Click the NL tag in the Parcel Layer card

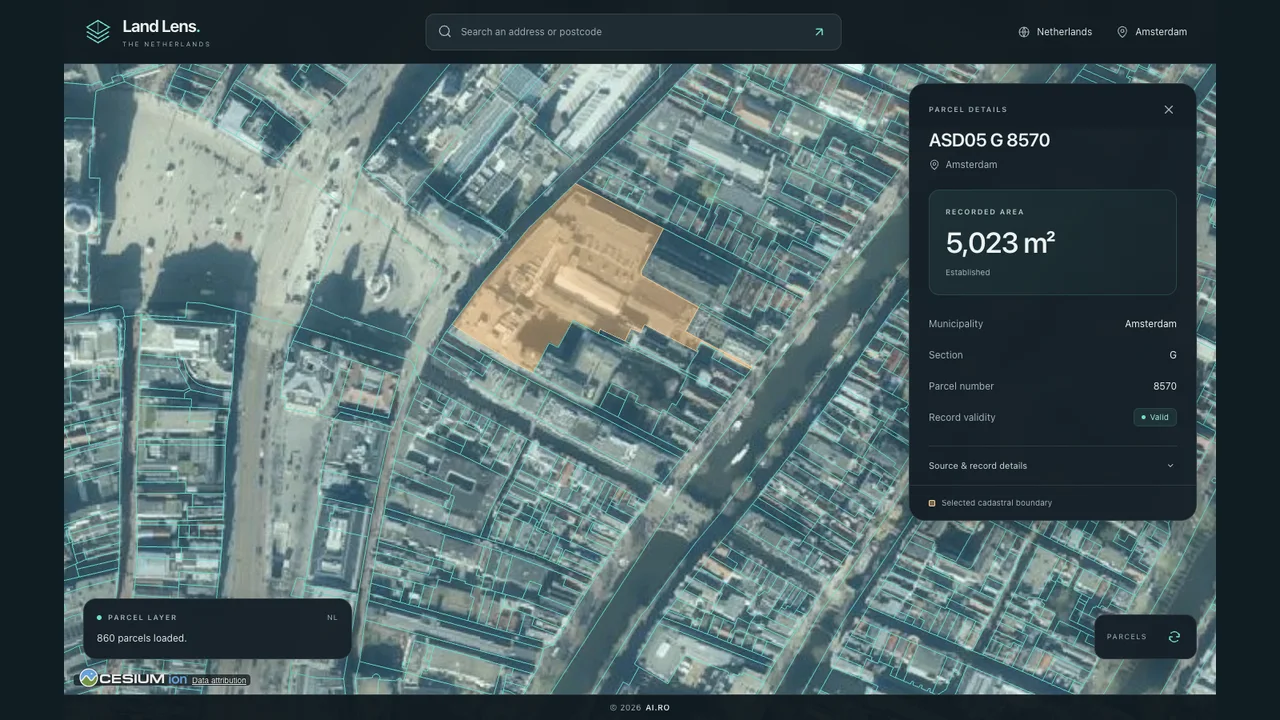click(332, 618)
